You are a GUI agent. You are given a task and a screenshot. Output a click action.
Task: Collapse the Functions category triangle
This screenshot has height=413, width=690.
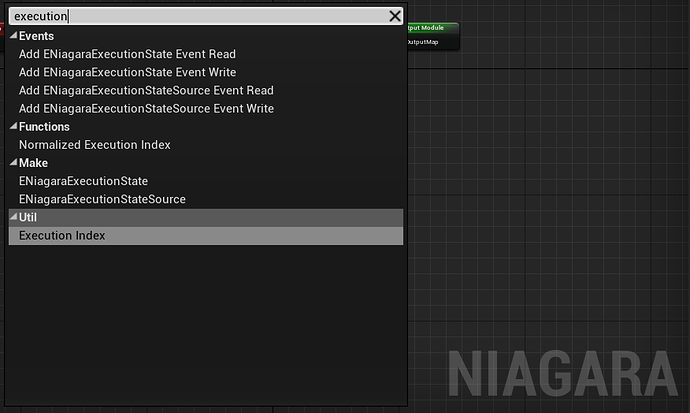[x=14, y=126]
